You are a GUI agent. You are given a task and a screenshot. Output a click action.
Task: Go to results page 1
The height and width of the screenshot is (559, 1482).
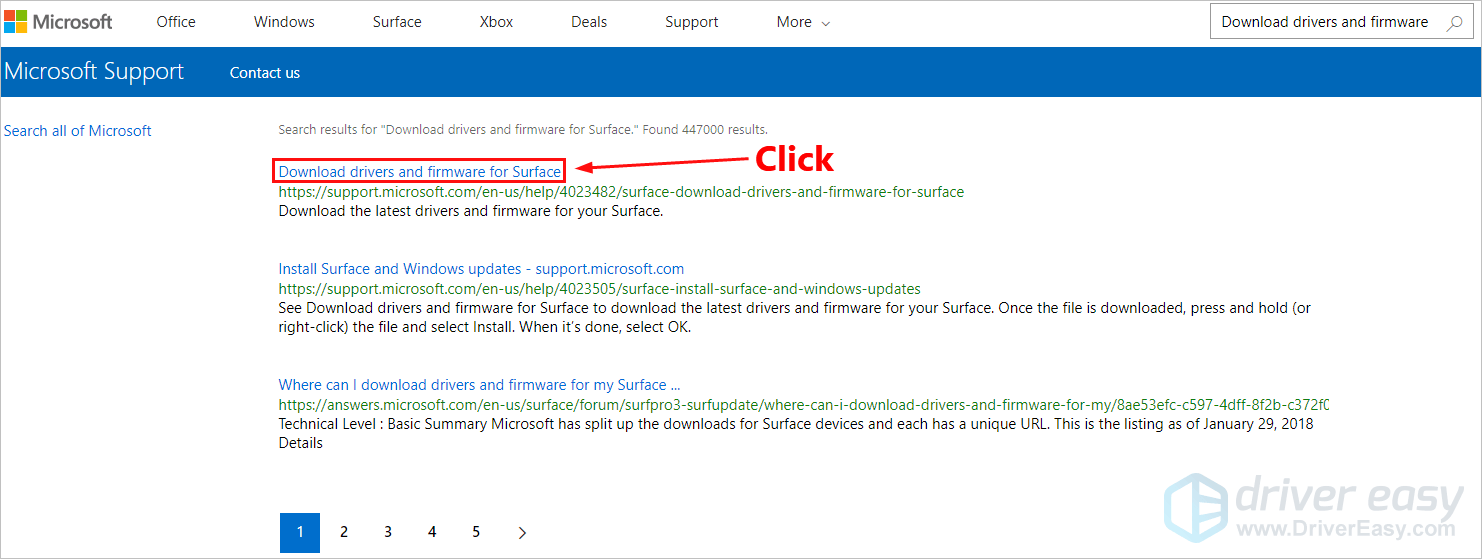[x=300, y=532]
